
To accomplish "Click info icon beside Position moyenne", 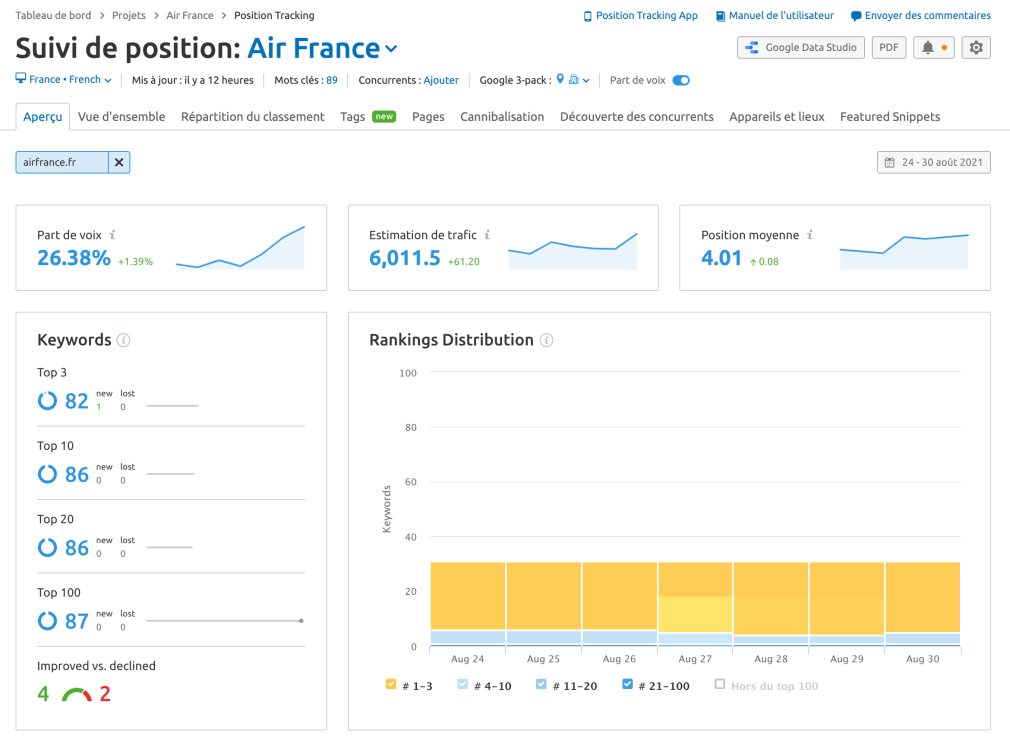I will (810, 235).
